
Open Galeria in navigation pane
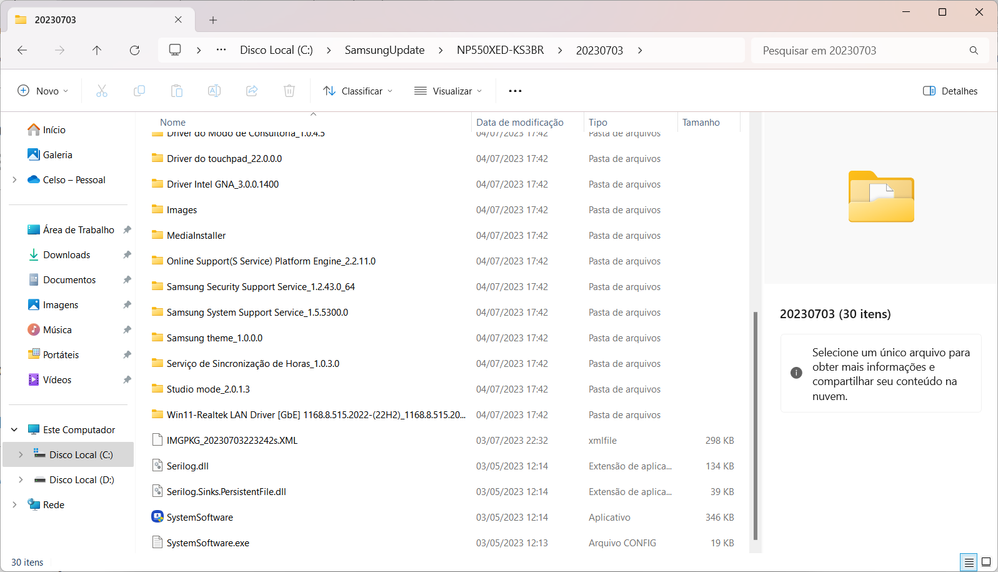click(57, 155)
